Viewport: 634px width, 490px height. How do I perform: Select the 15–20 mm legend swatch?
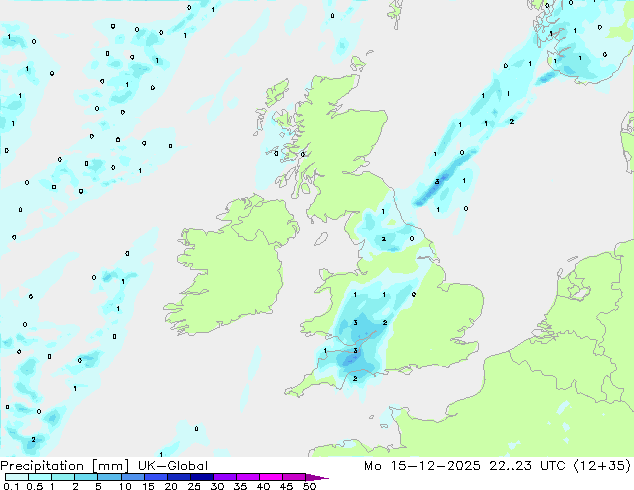(x=156, y=477)
